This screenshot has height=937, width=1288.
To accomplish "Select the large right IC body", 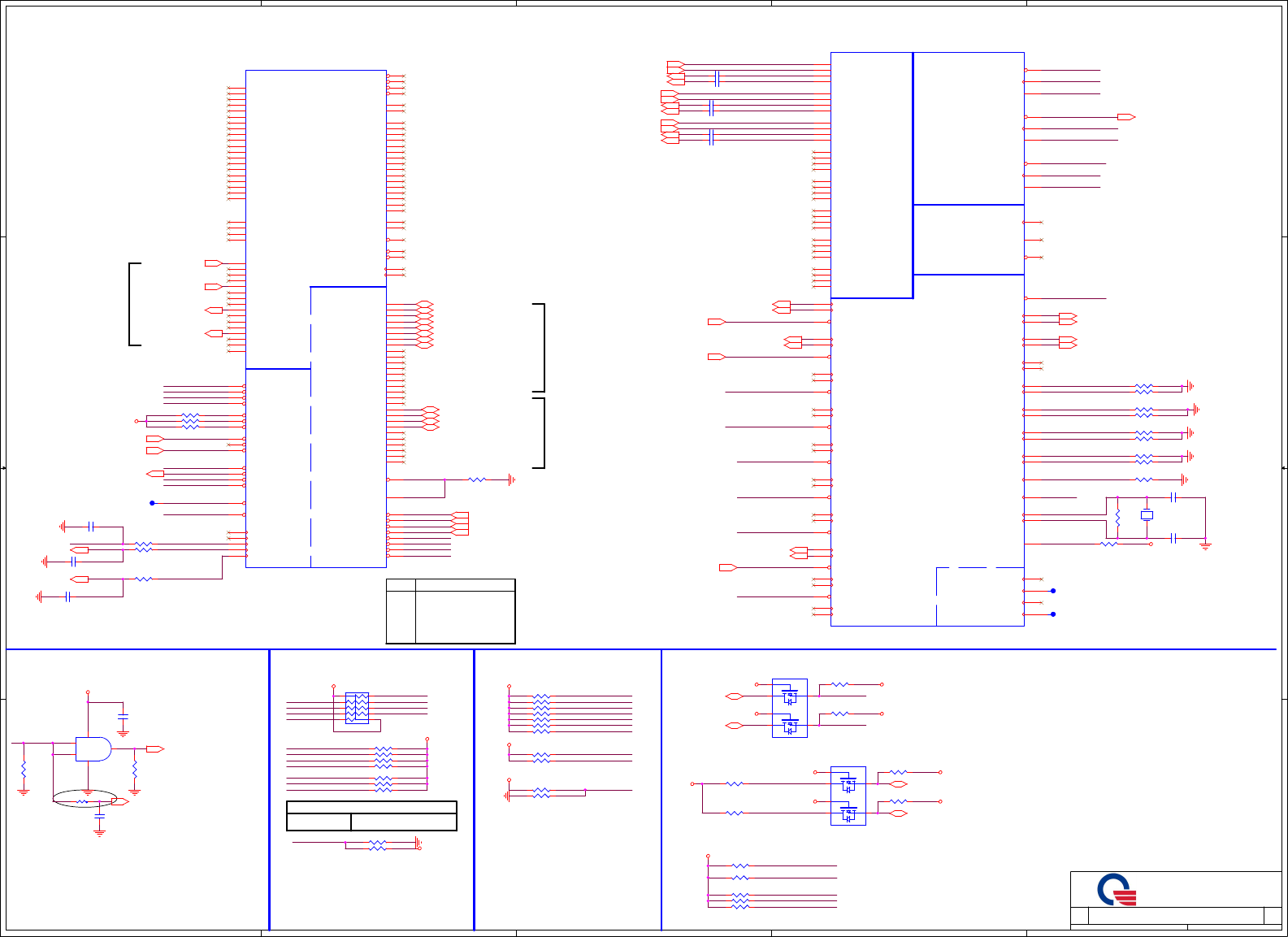I will tap(927, 339).
